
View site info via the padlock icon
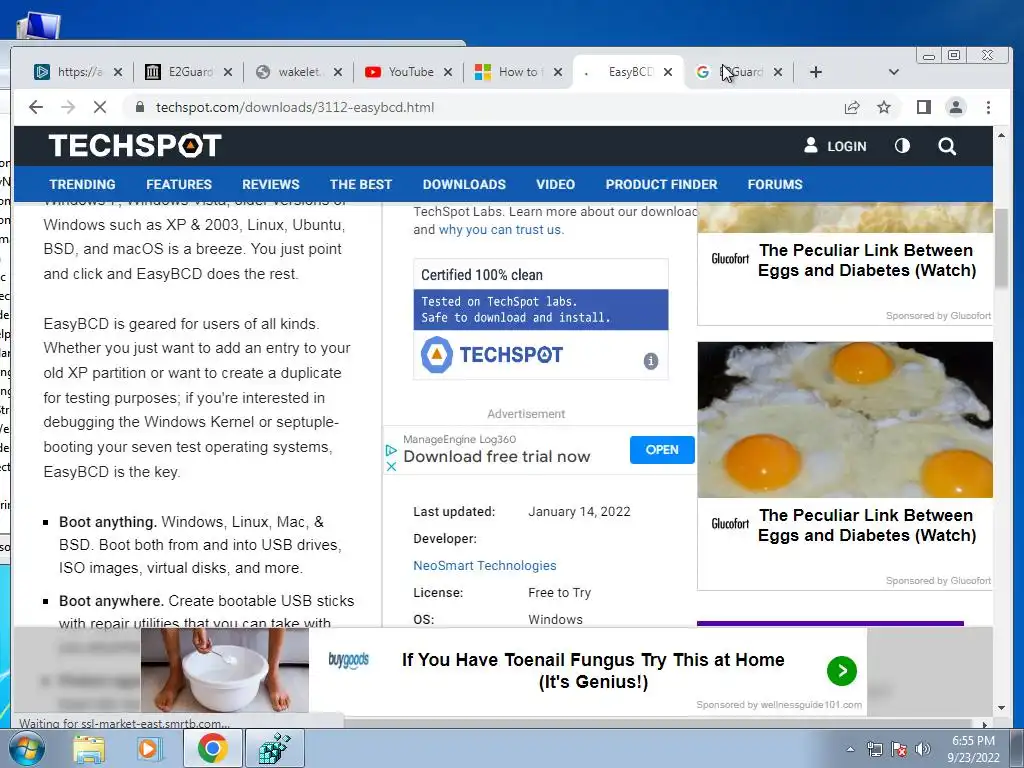click(140, 107)
